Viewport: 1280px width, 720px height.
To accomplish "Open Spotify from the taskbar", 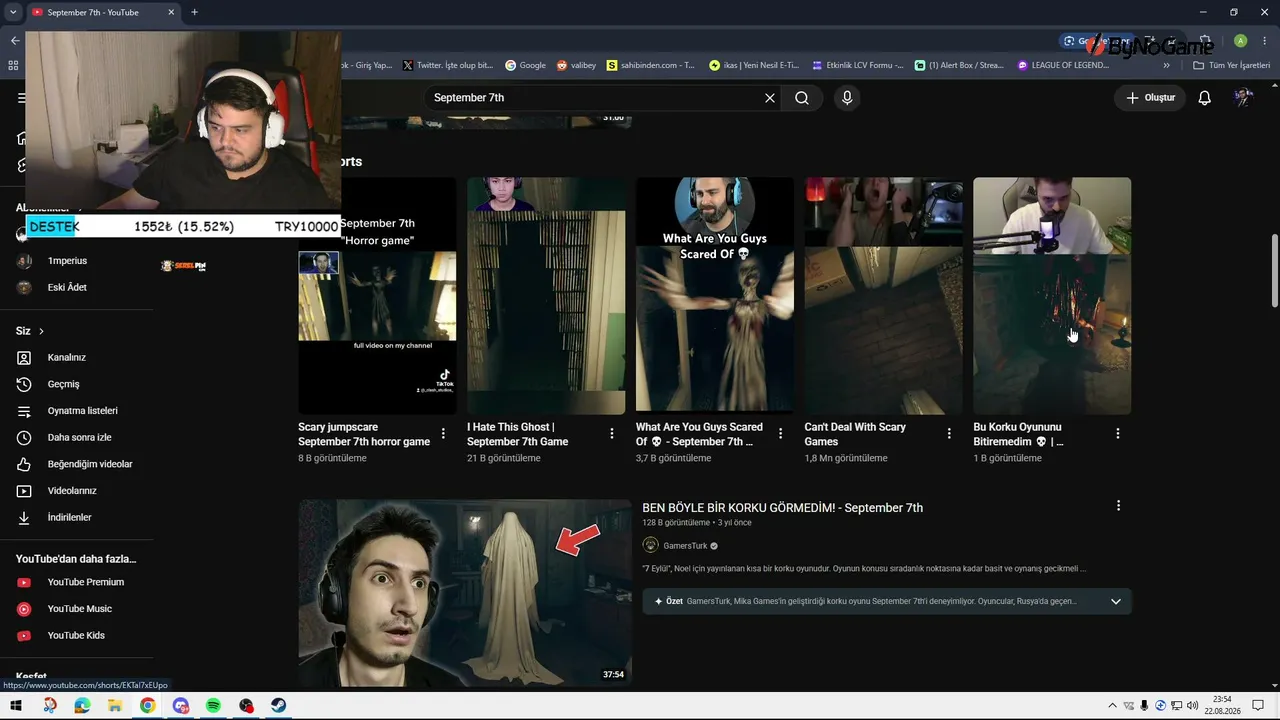I will pos(213,706).
